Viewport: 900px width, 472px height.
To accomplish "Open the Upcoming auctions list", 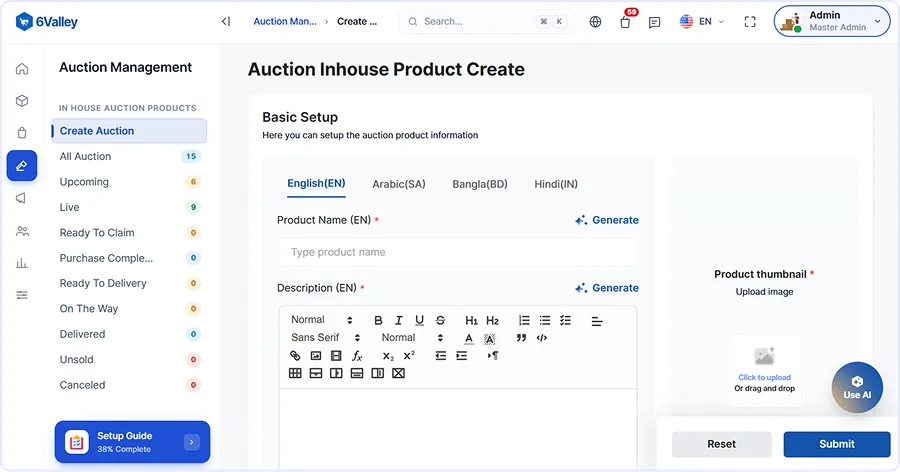I will click(x=129, y=182).
